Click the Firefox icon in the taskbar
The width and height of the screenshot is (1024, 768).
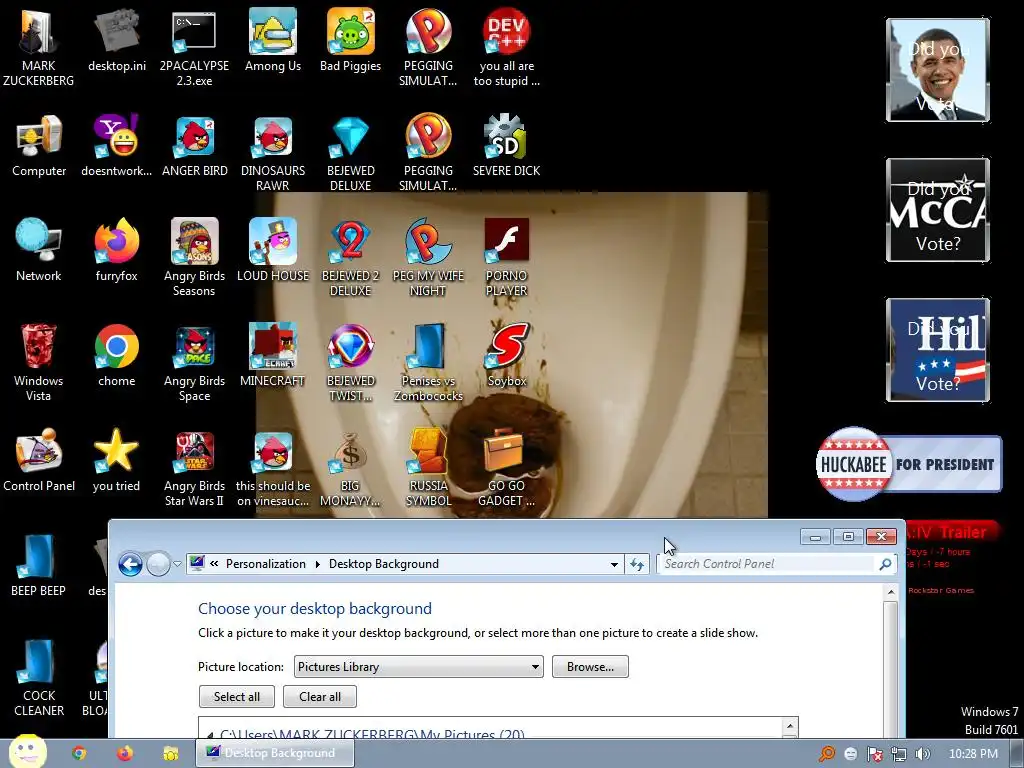pos(125,753)
